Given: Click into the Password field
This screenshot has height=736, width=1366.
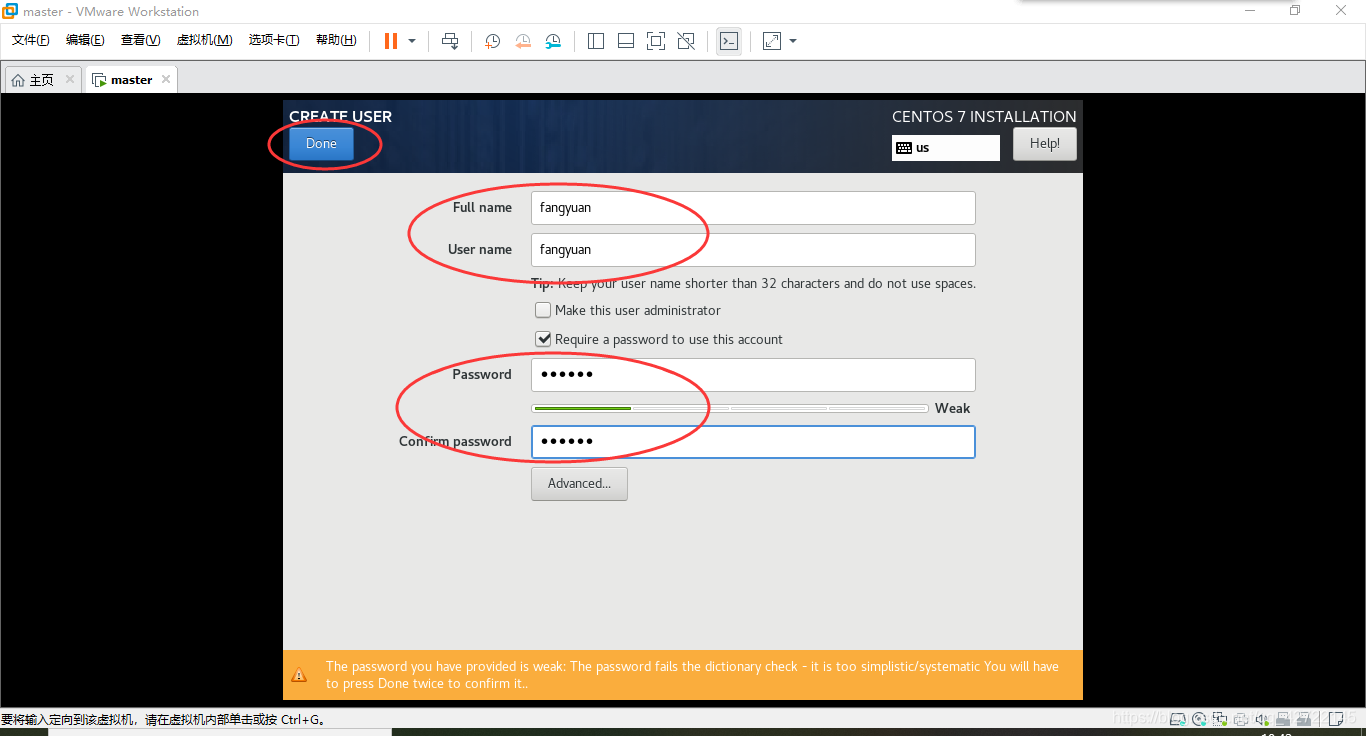Looking at the screenshot, I should [753, 375].
